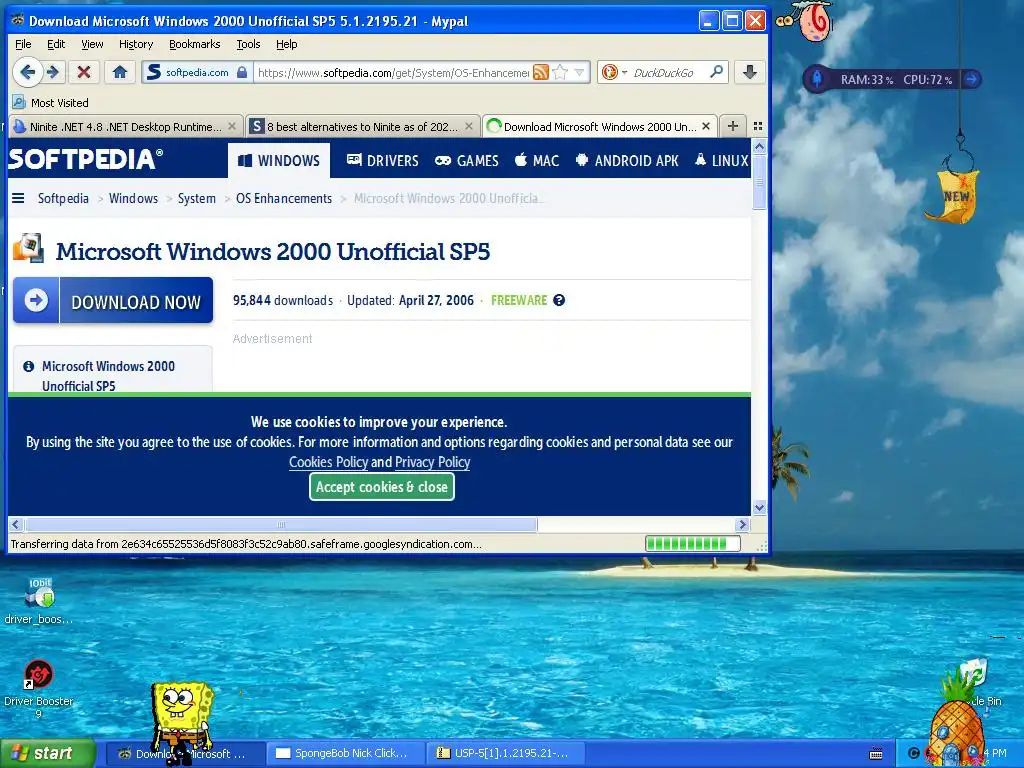Click the question mark icon next to FREEWARE
1024x768 pixels.
pyautogui.click(x=559, y=300)
